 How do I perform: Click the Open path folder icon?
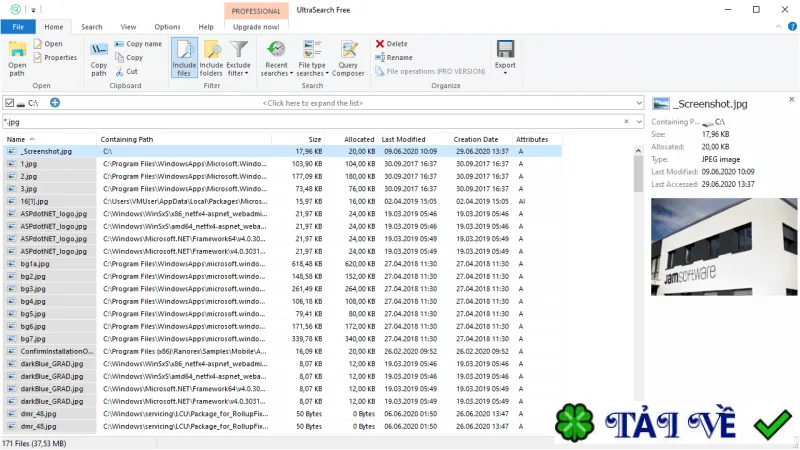click(17, 49)
